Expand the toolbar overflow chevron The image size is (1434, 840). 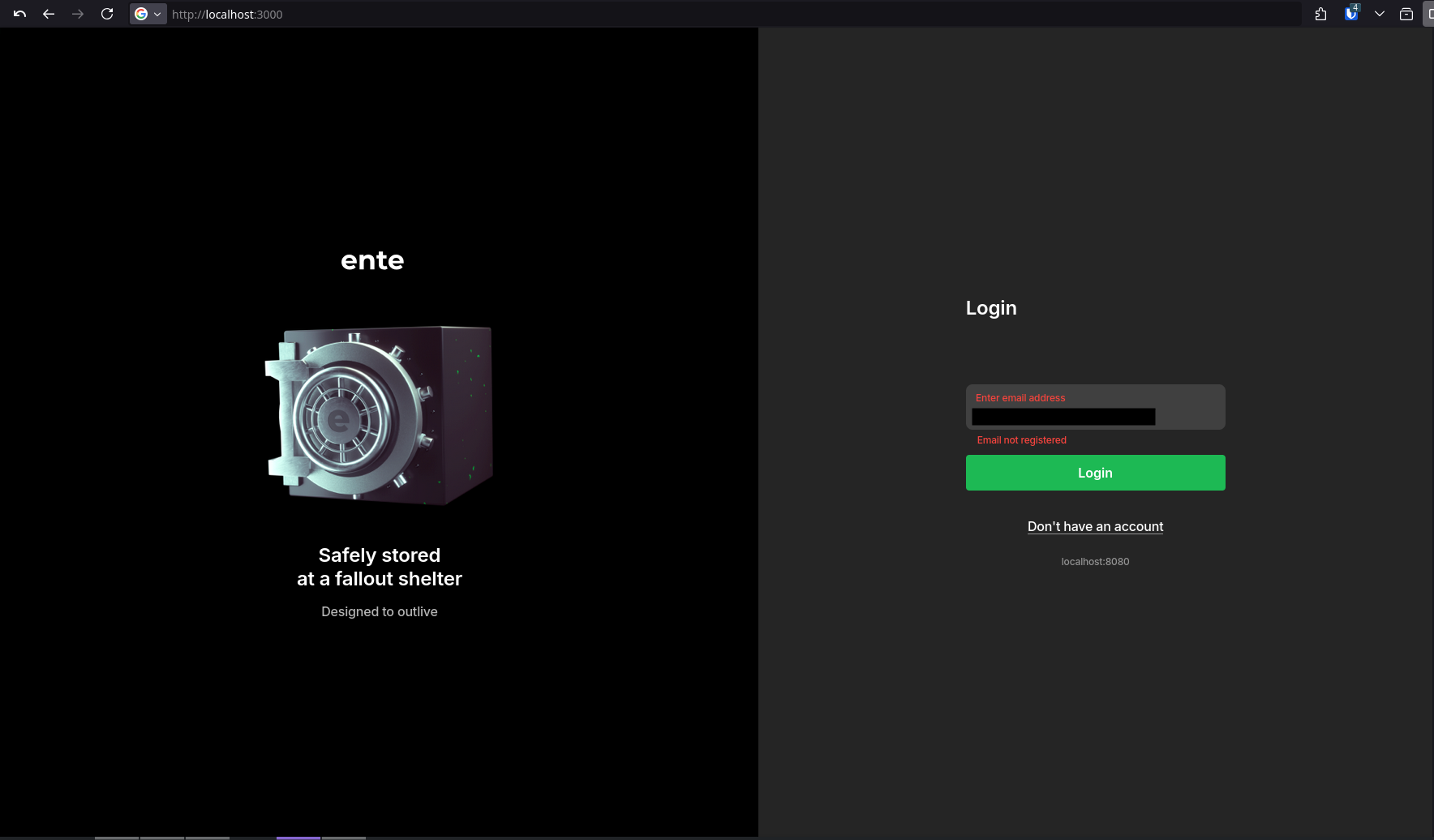(x=1379, y=14)
